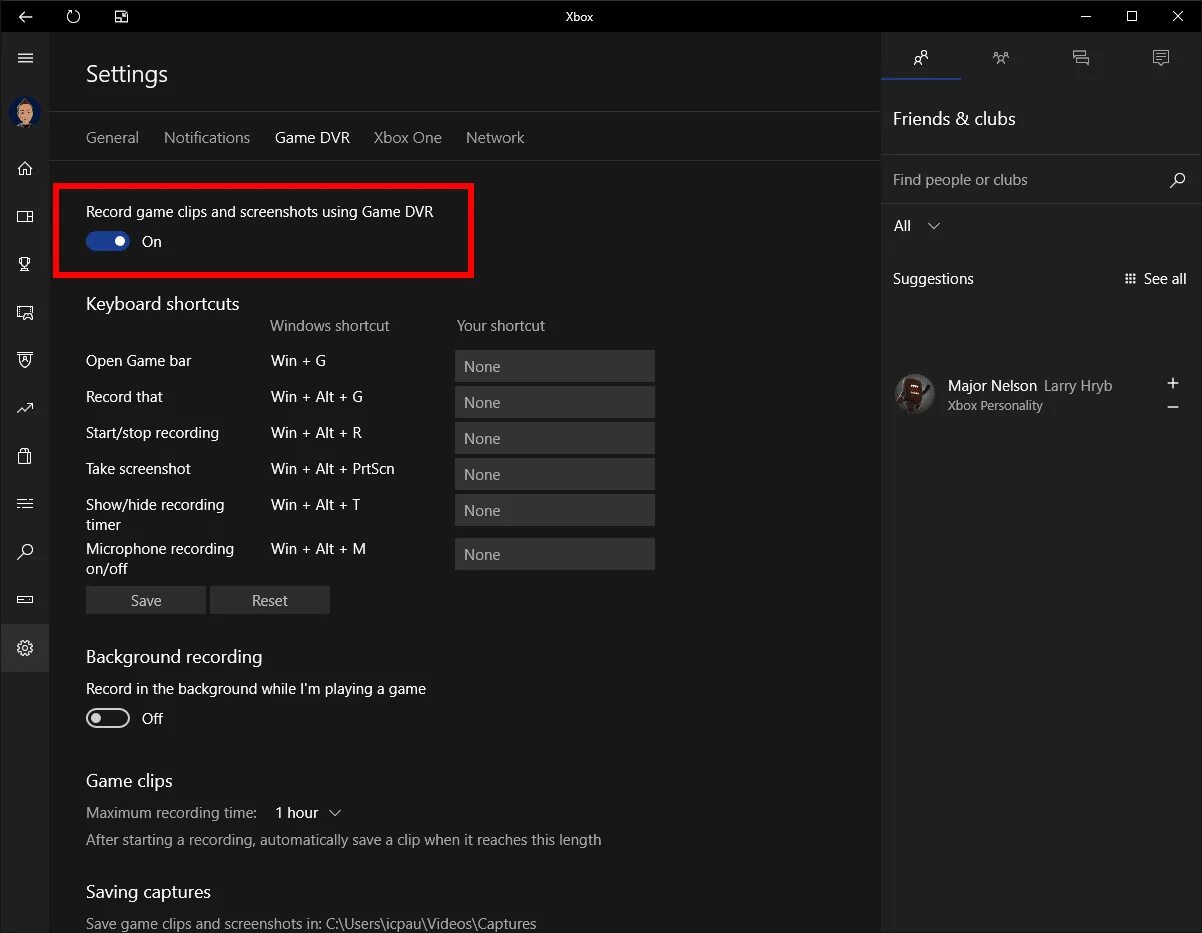This screenshot has width=1202, height=933.
Task: Select the Friends tab people icon
Action: [x=920, y=58]
